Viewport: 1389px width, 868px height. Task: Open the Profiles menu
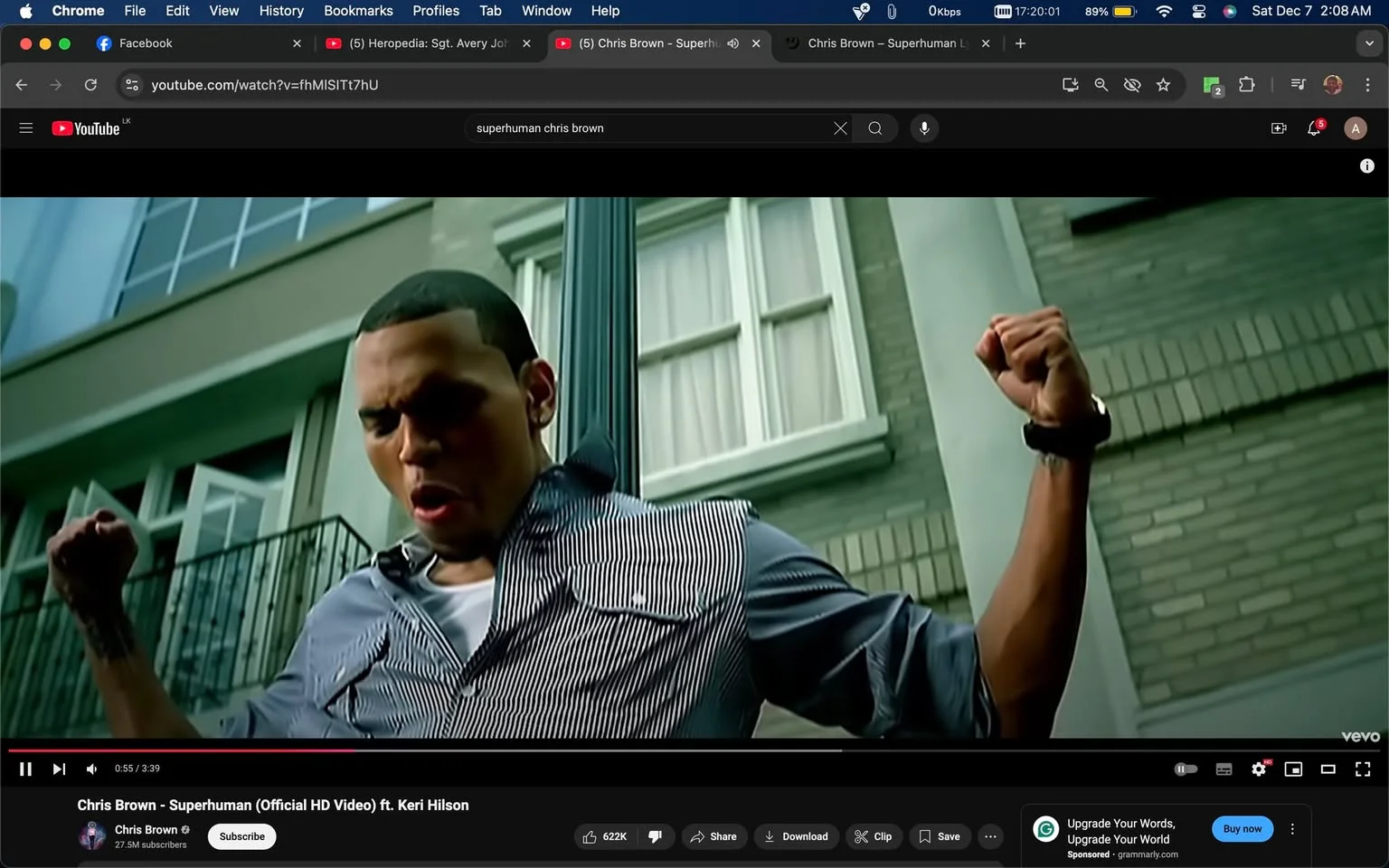pos(436,11)
